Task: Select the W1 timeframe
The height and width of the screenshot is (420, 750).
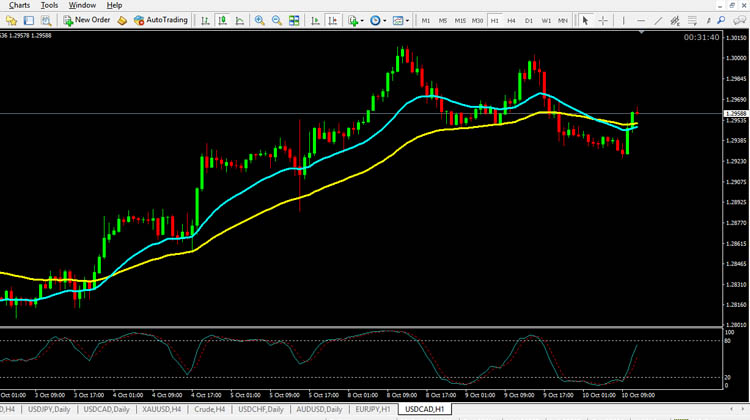Action: pyautogui.click(x=546, y=21)
